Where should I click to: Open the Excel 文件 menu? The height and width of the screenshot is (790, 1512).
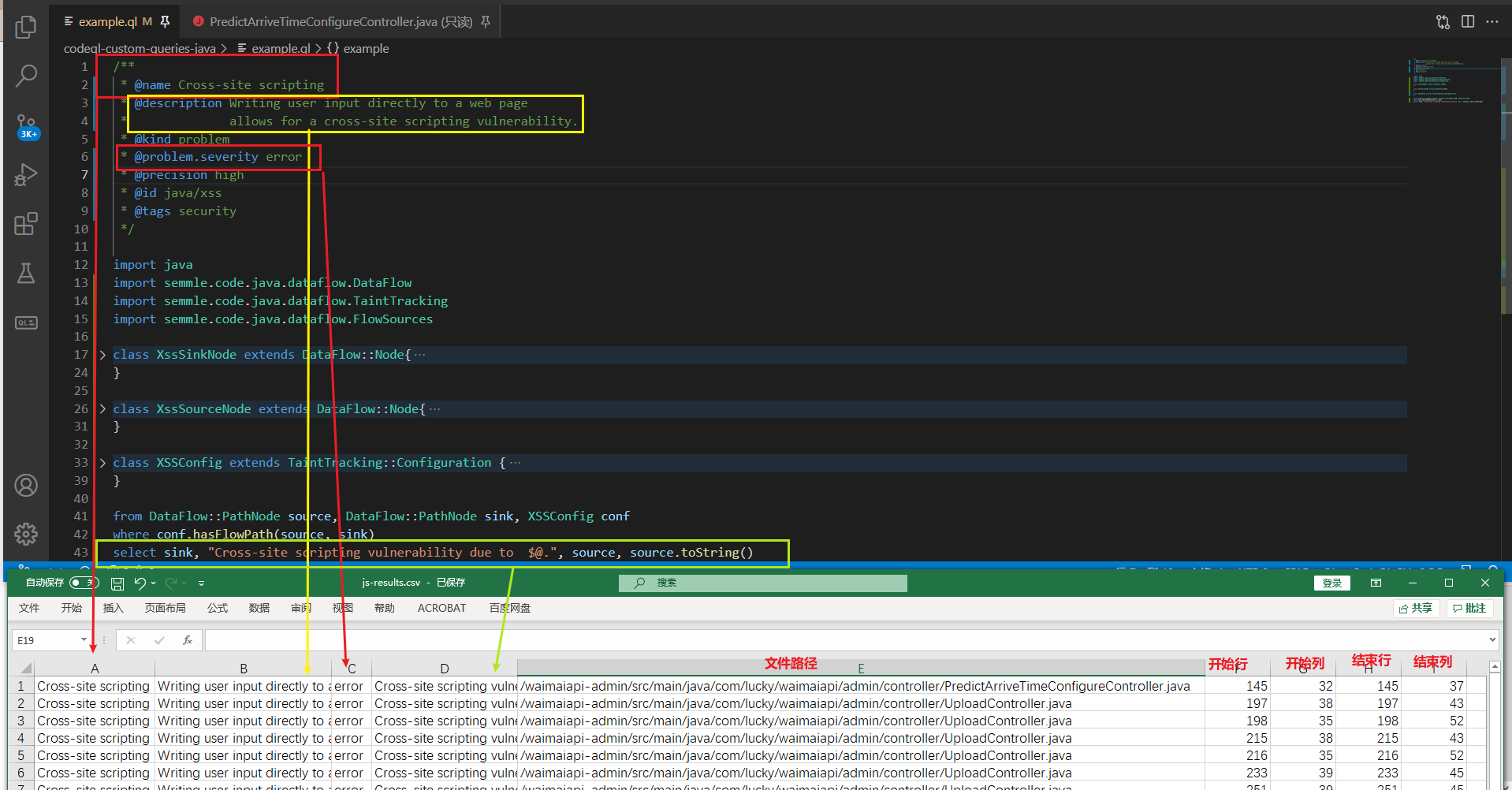(x=29, y=608)
